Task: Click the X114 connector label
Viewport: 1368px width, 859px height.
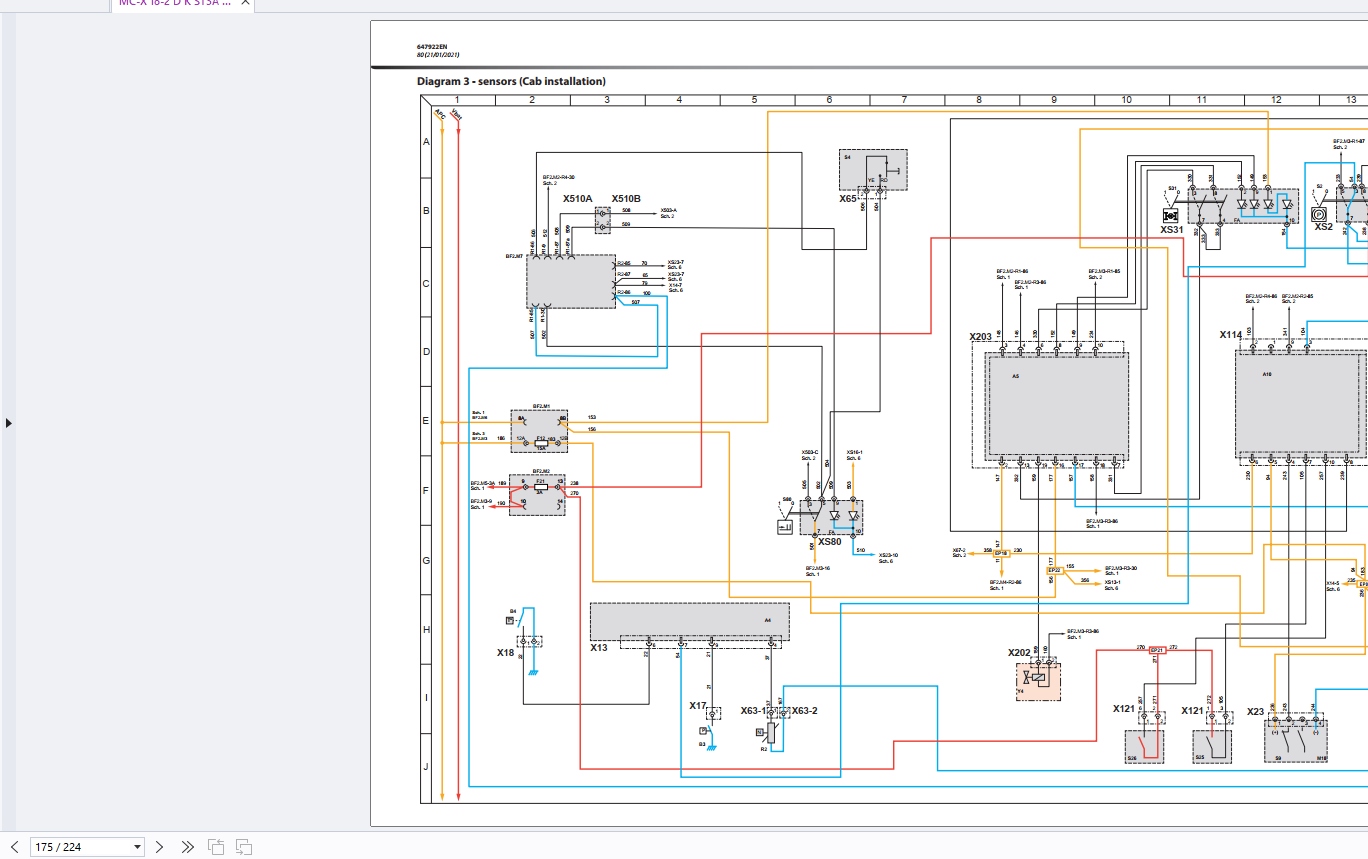Action: [x=1230, y=335]
